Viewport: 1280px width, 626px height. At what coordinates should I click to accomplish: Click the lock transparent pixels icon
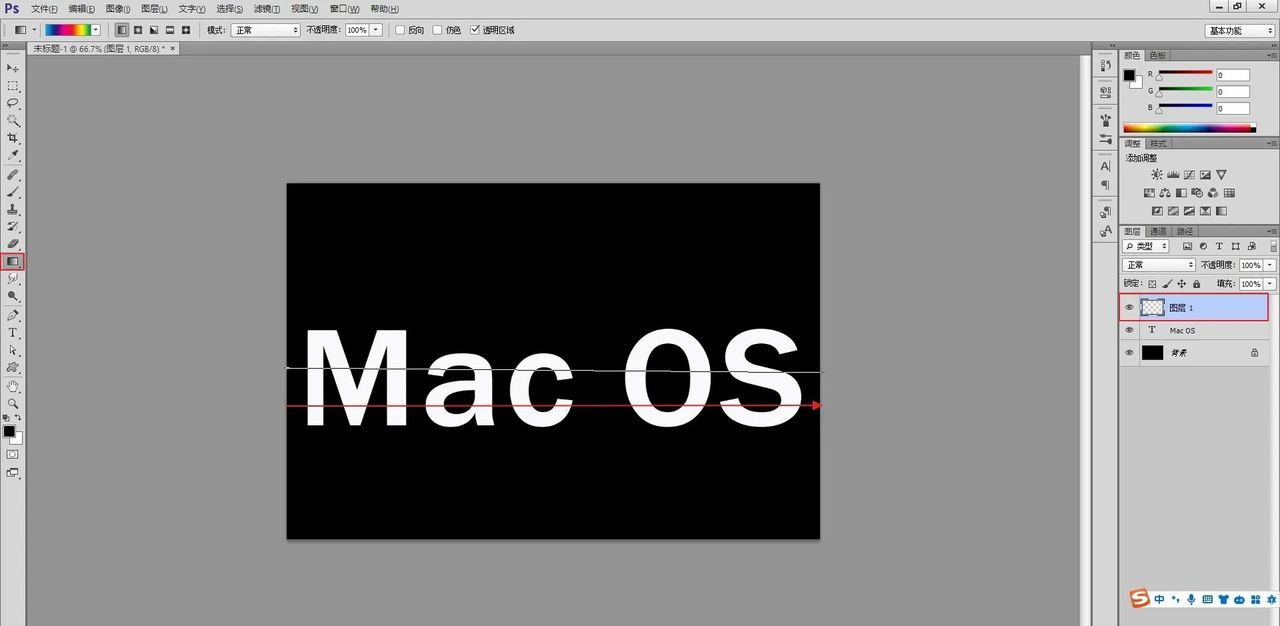click(1152, 284)
